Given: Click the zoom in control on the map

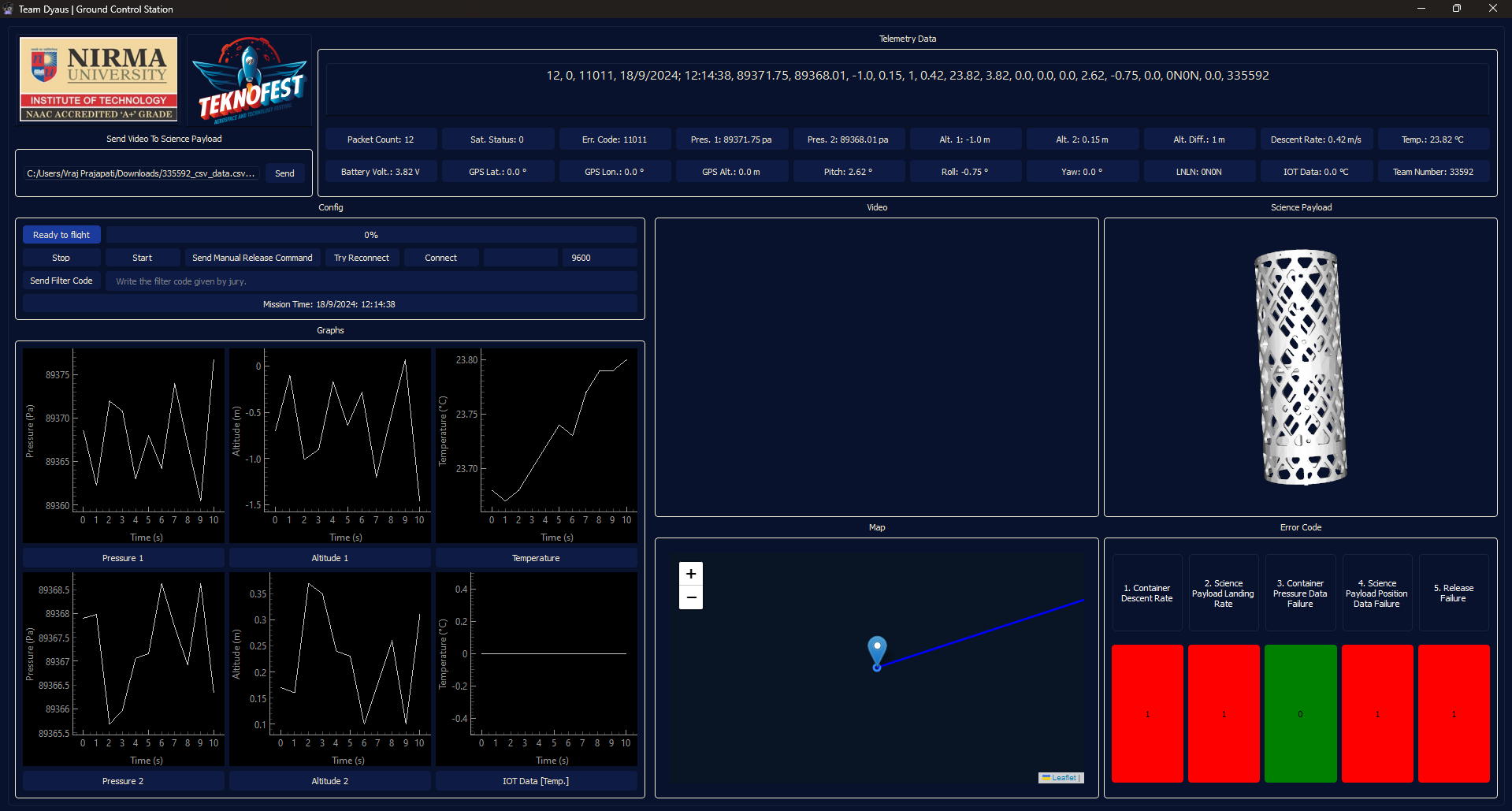Looking at the screenshot, I should [689, 573].
